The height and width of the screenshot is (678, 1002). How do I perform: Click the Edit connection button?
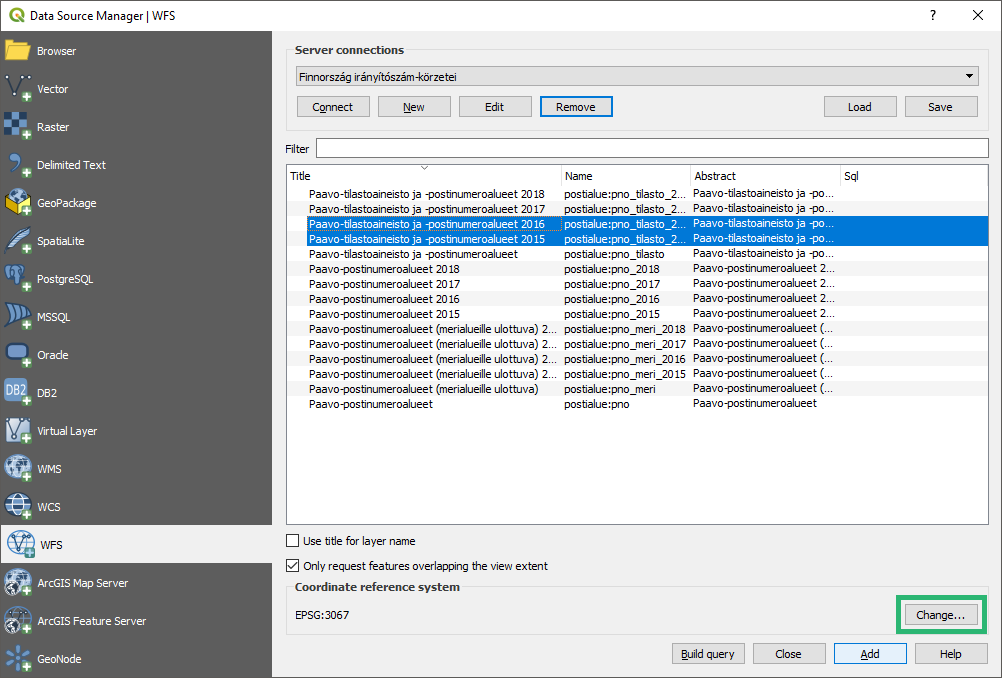[495, 107]
